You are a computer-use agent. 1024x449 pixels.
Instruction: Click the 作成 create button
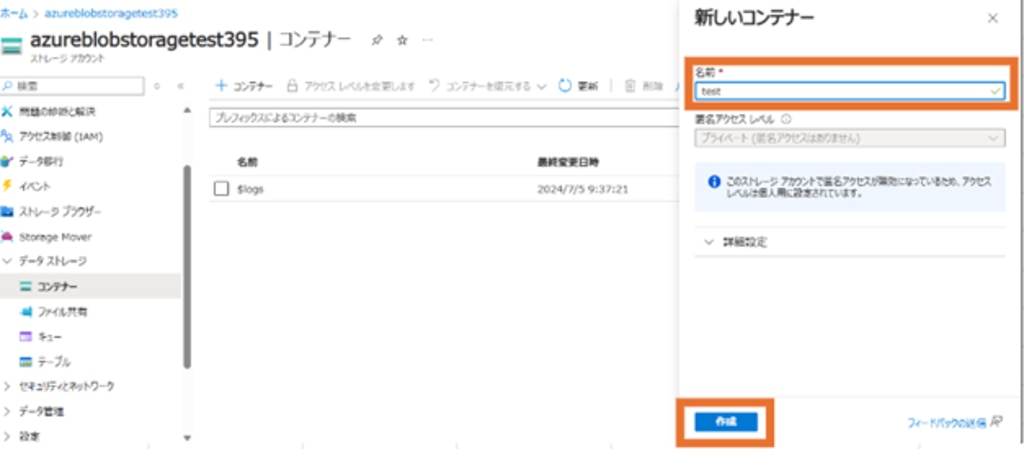tap(726, 422)
